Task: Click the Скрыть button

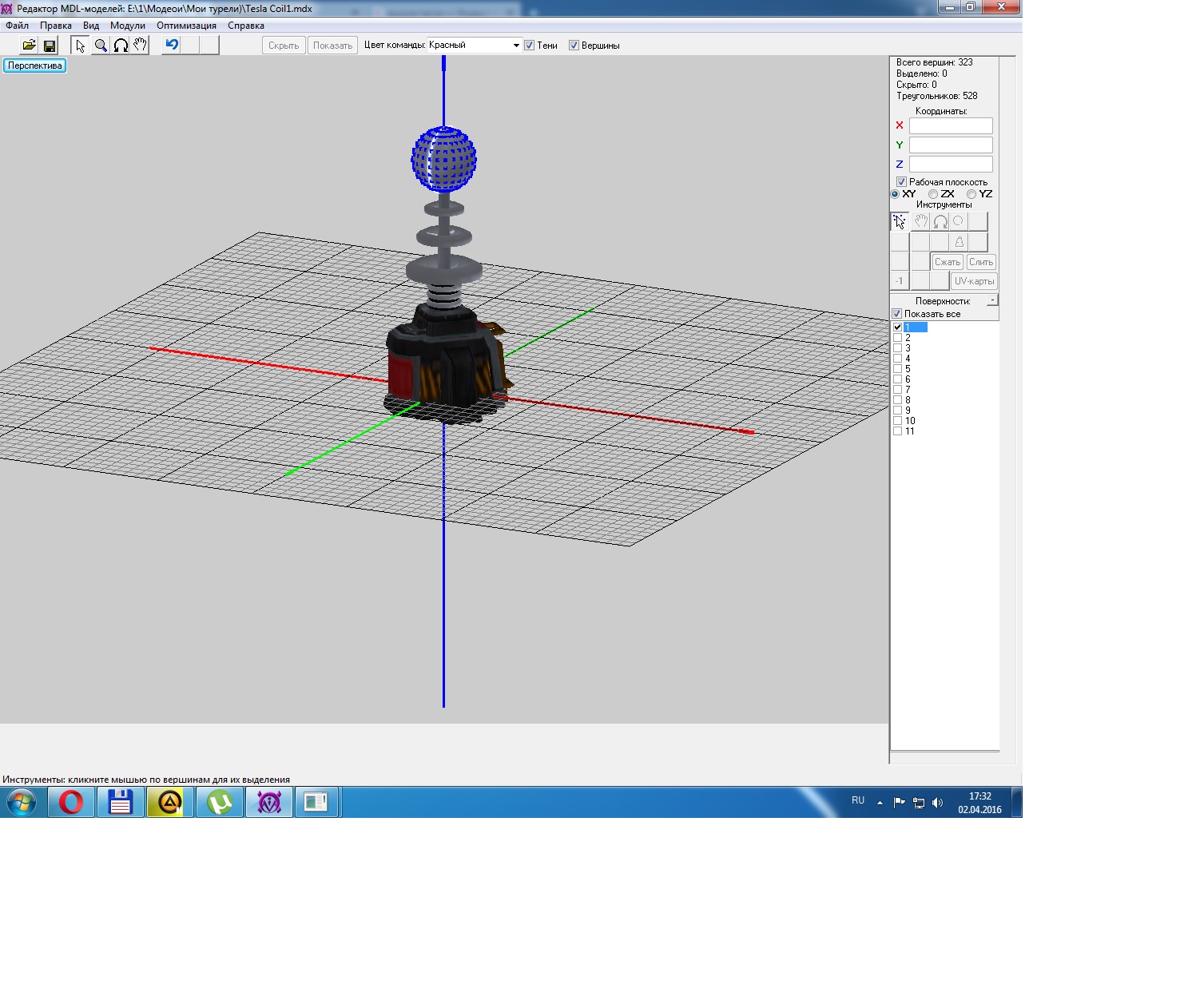Action: pos(284,46)
